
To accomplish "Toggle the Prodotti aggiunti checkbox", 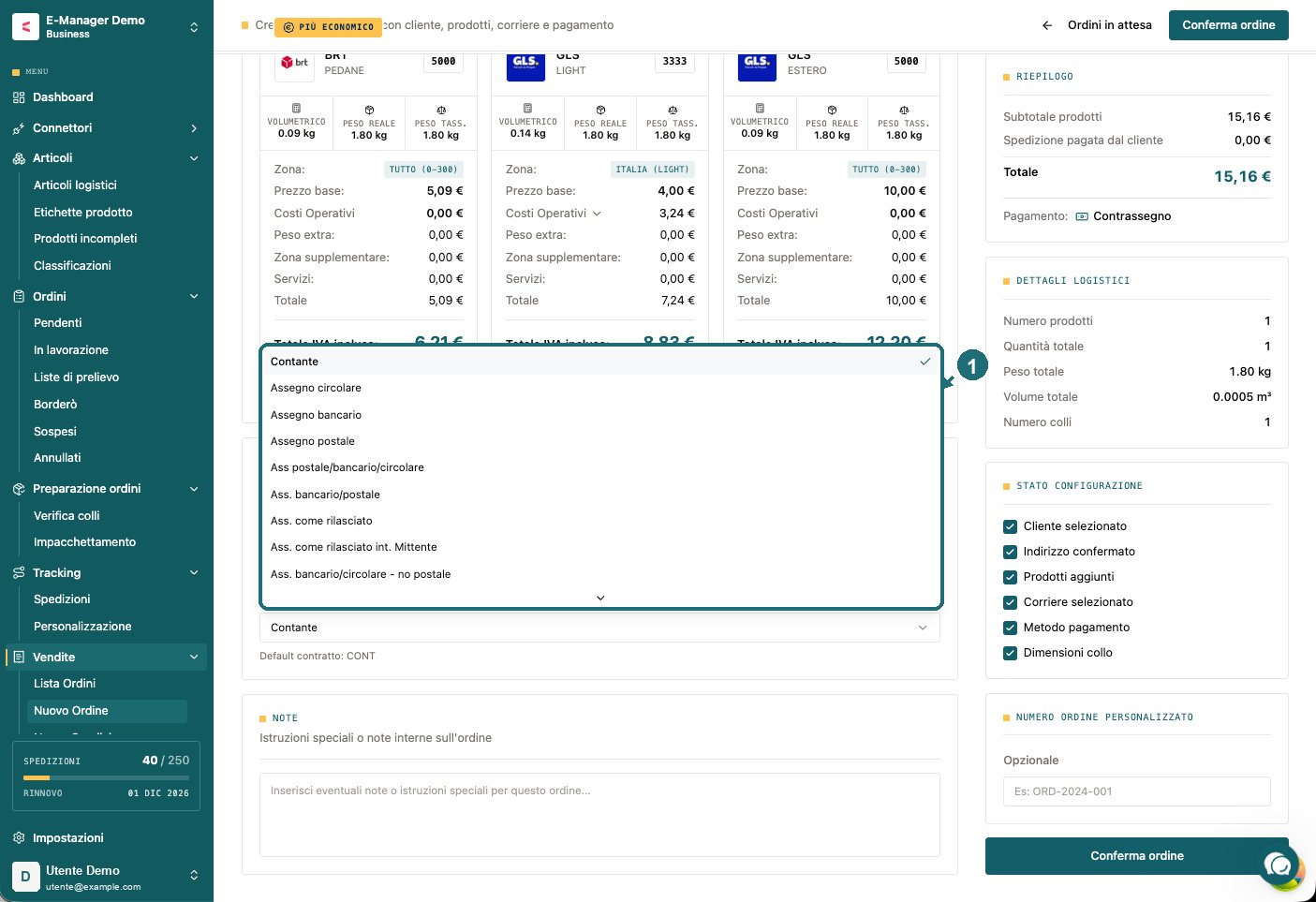I will (x=1010, y=577).
